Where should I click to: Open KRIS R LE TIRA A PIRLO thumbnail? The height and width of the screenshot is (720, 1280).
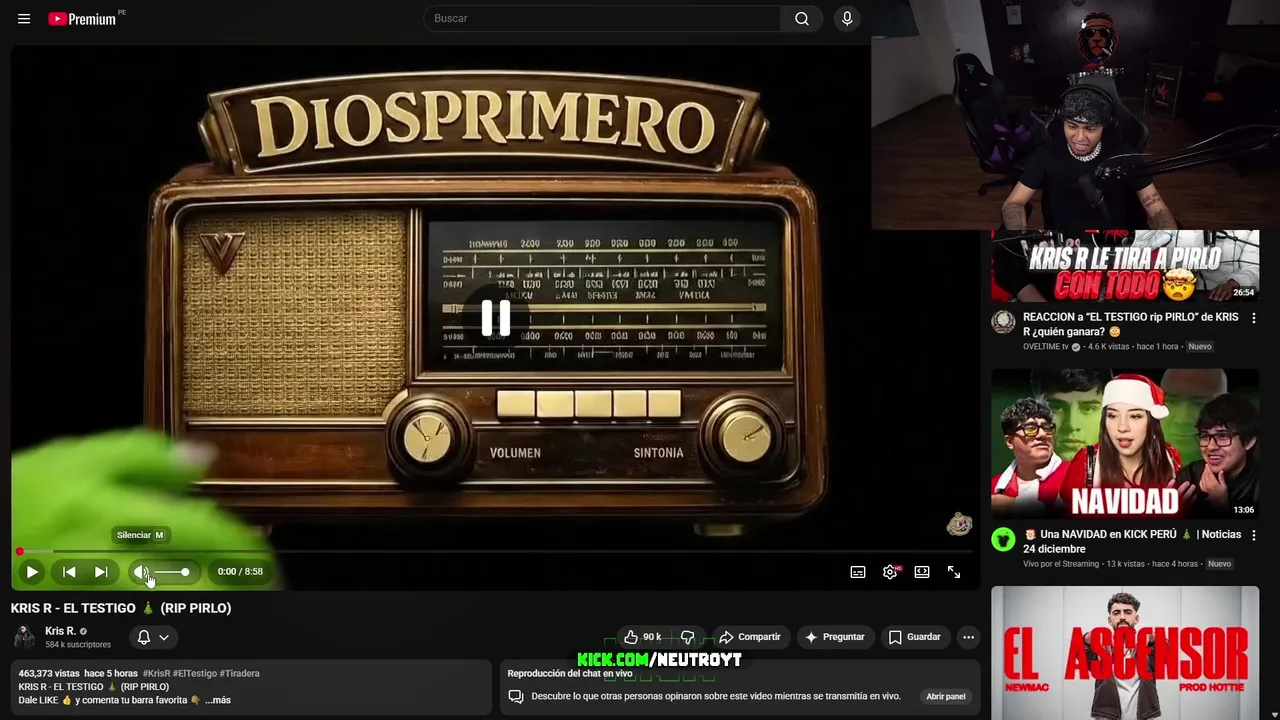tap(1125, 266)
